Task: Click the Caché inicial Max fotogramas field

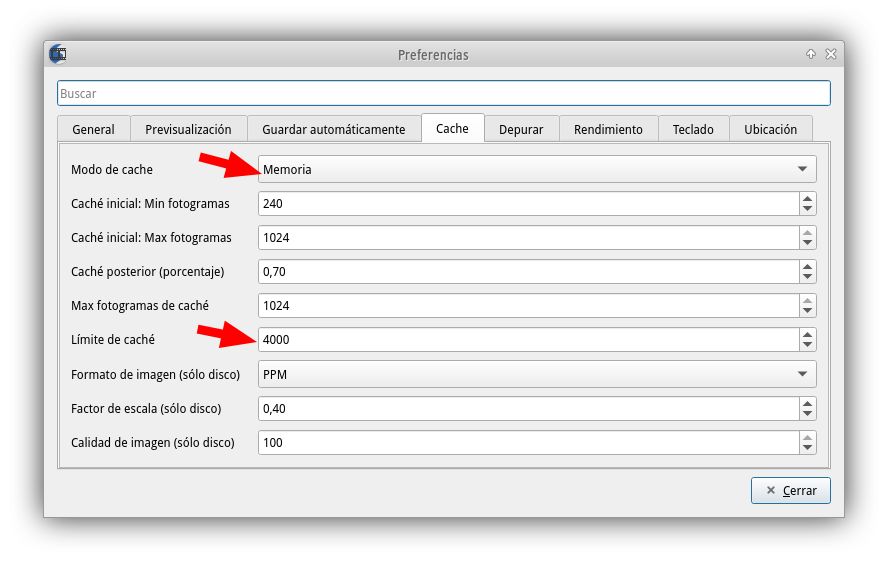Action: click(x=529, y=237)
